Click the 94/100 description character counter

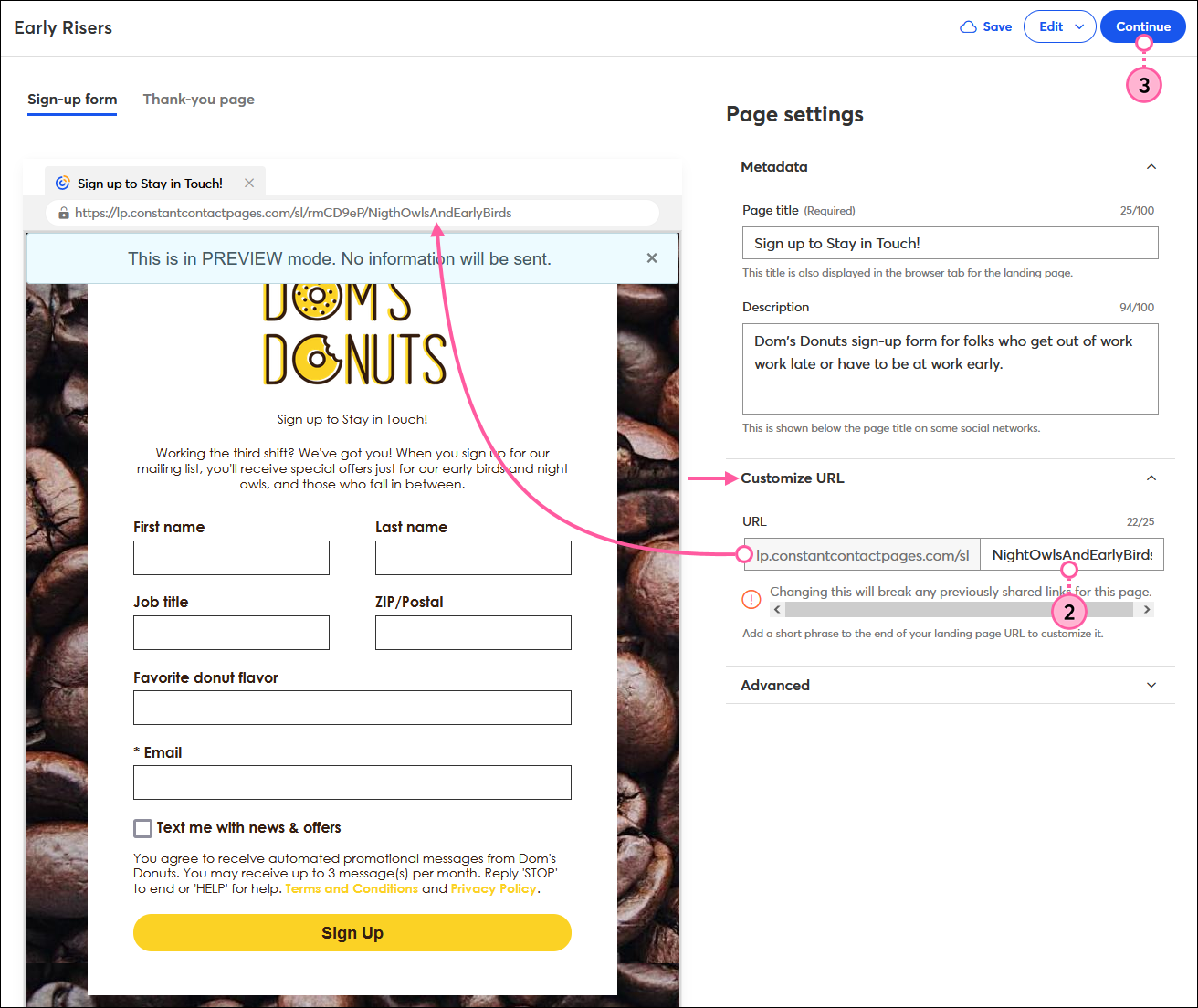click(x=1137, y=308)
